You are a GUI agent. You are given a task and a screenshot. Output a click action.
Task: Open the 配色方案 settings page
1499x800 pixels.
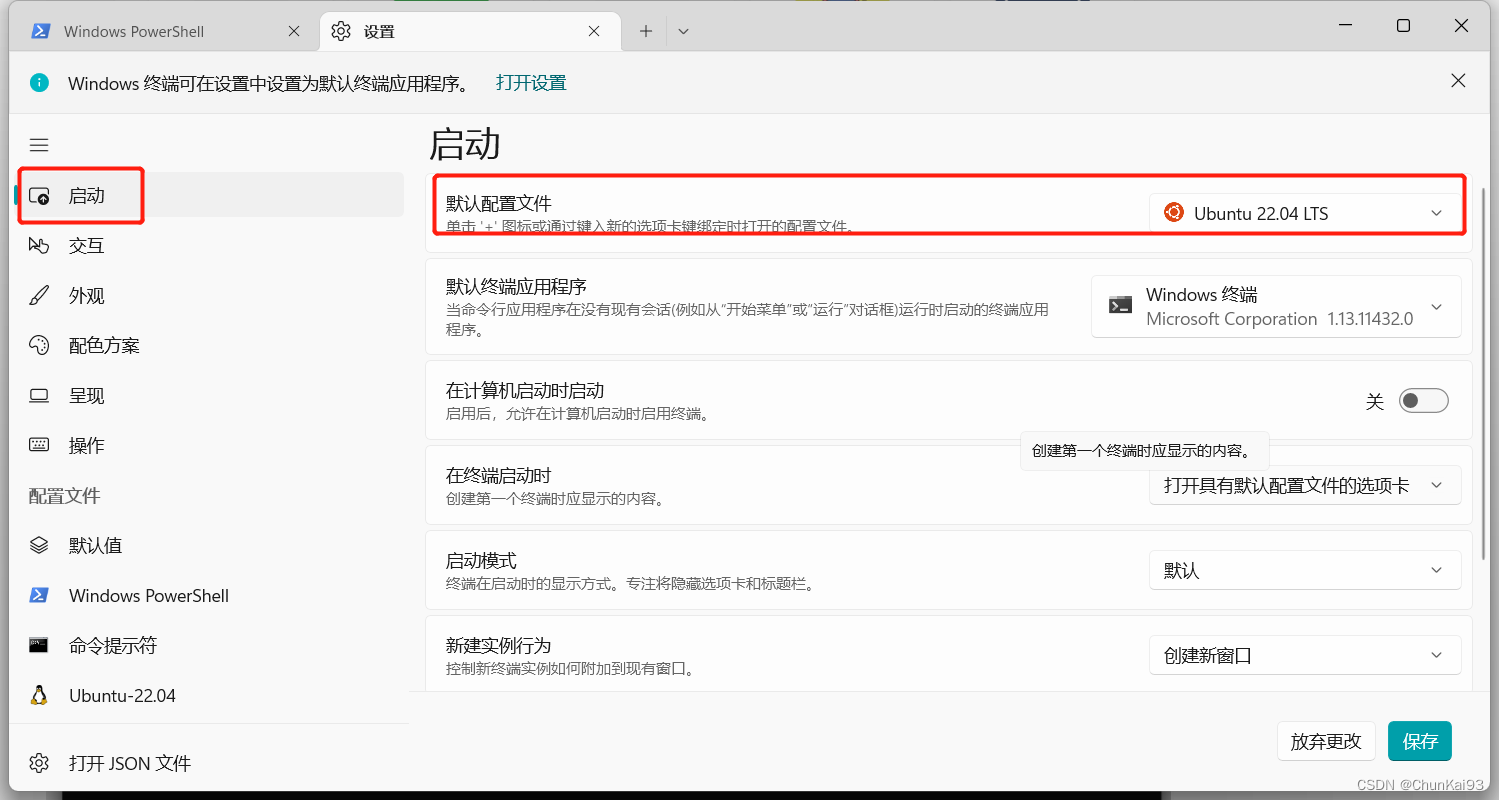click(210, 345)
